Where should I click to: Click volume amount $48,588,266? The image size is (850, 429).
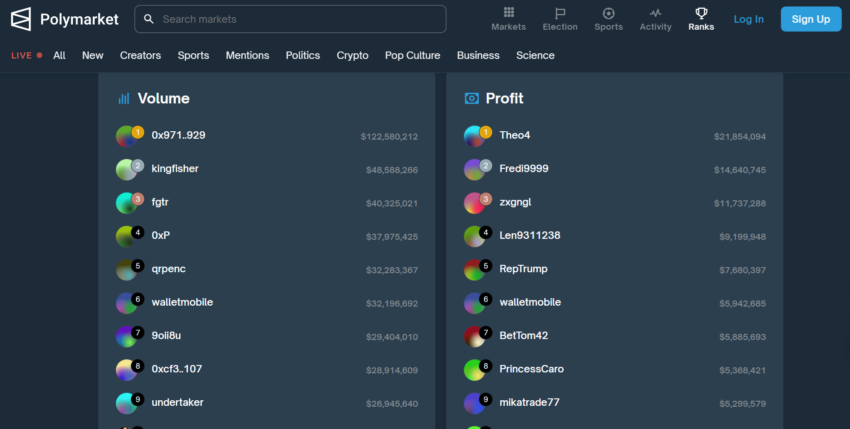coord(392,170)
